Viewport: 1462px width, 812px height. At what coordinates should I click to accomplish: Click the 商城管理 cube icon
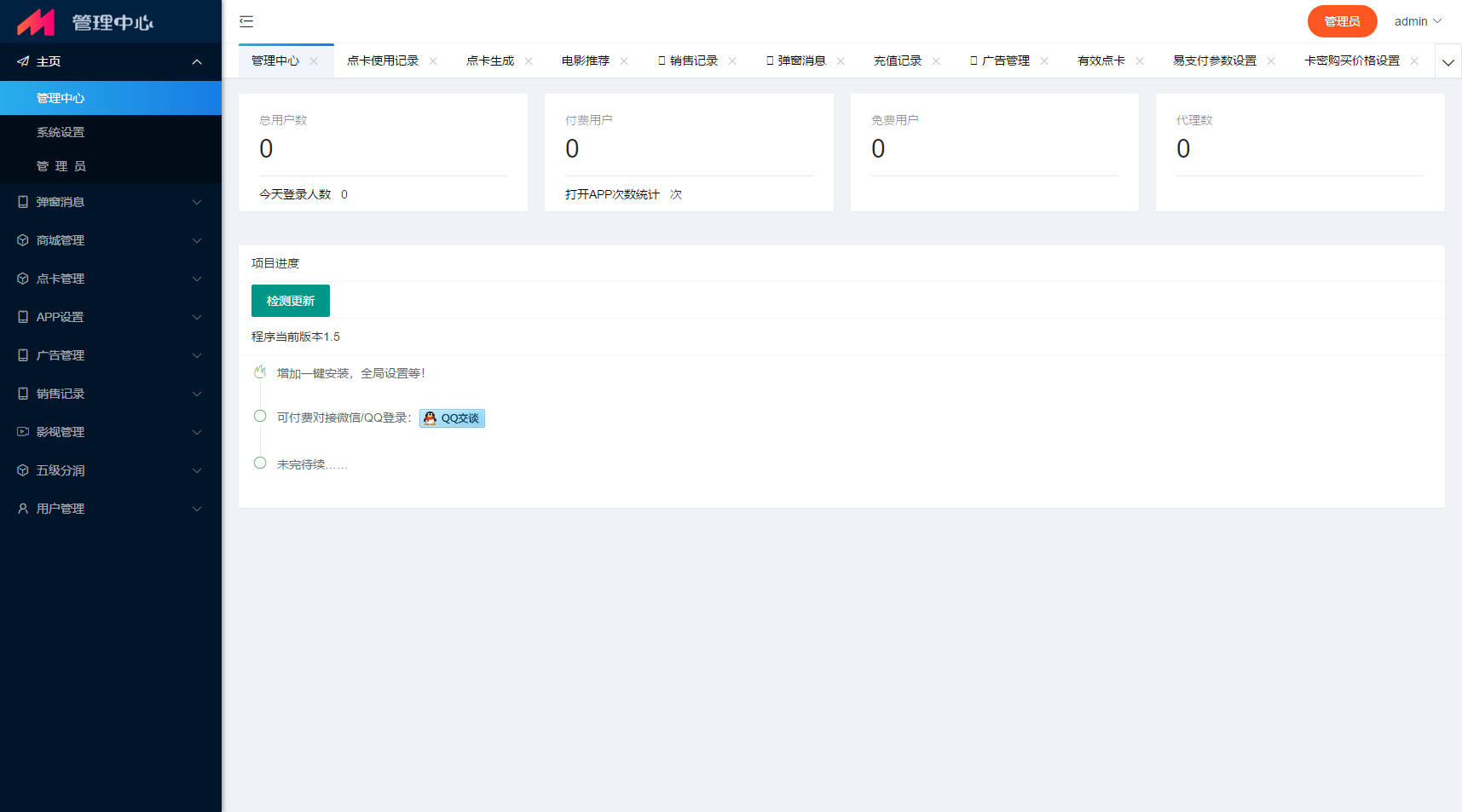tap(23, 240)
